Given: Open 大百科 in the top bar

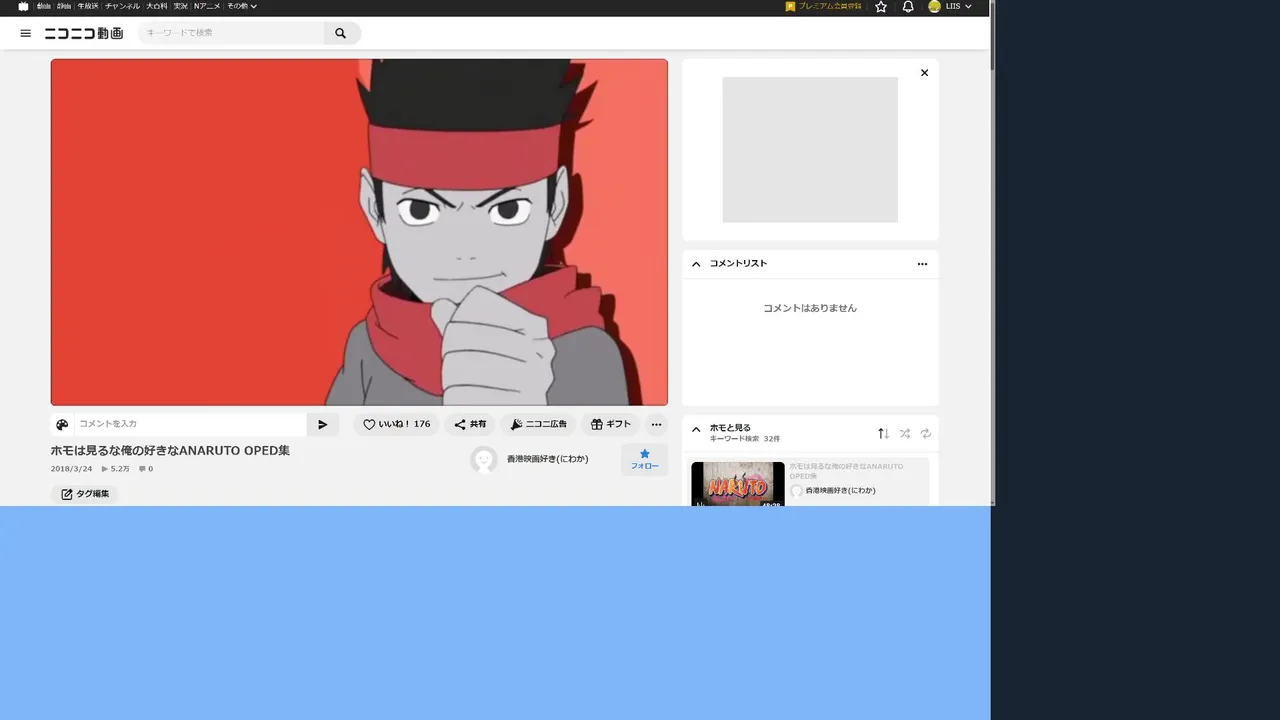Looking at the screenshot, I should click(157, 6).
